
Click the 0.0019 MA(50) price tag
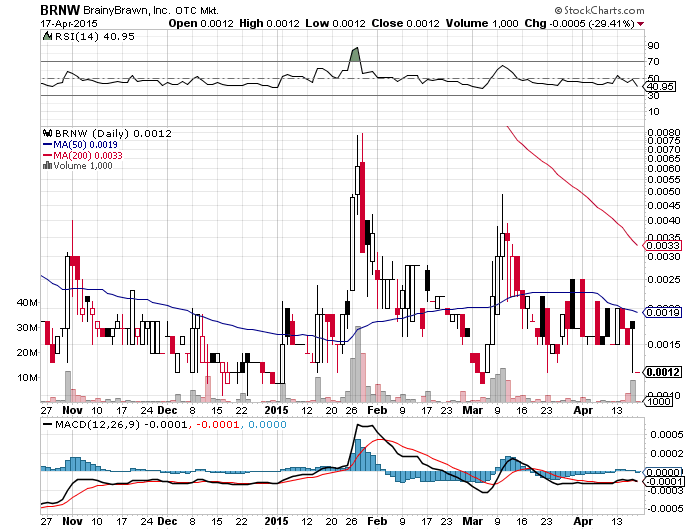coord(663,312)
